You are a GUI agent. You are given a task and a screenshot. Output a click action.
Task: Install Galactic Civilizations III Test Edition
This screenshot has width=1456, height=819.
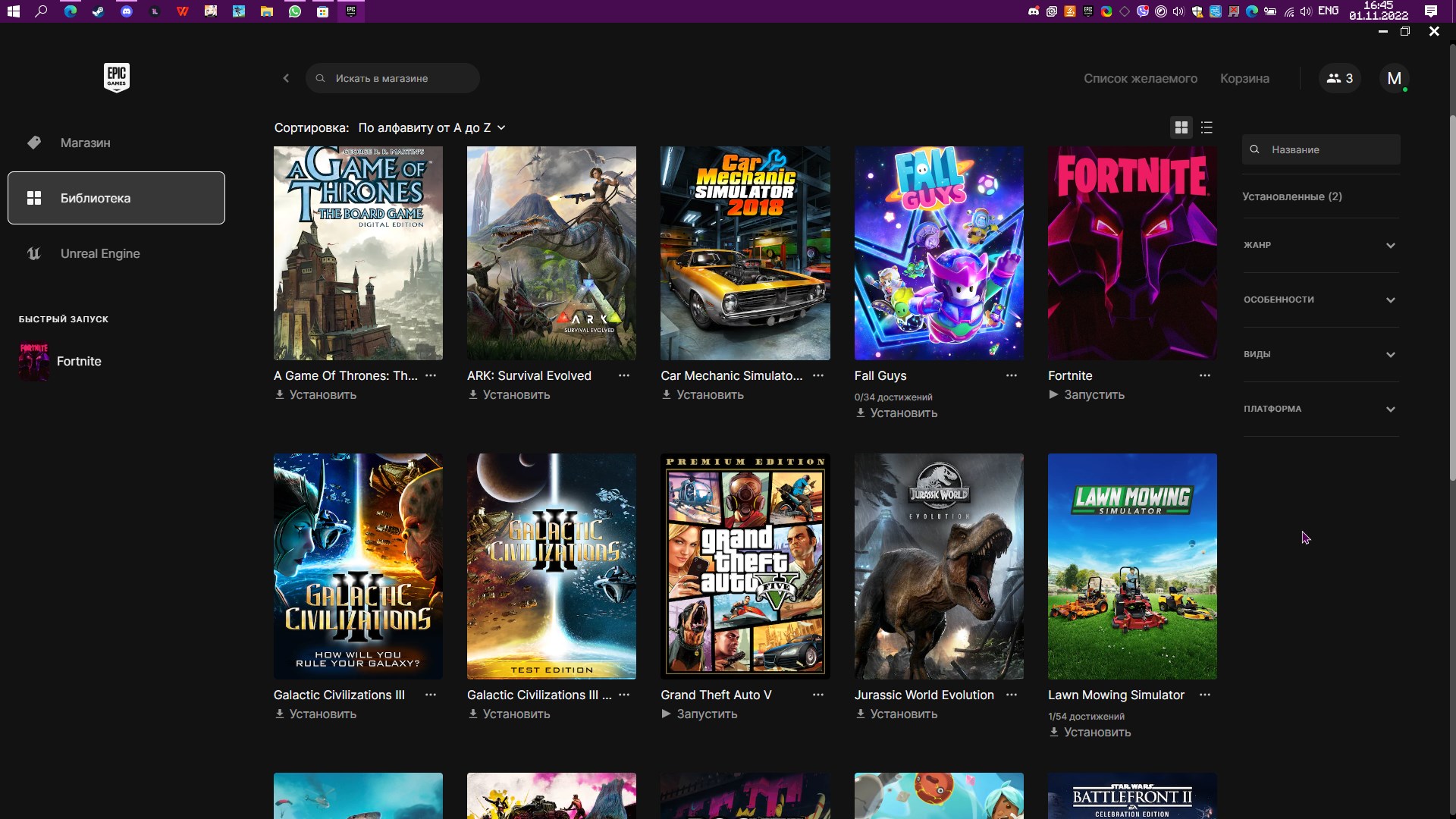click(509, 714)
